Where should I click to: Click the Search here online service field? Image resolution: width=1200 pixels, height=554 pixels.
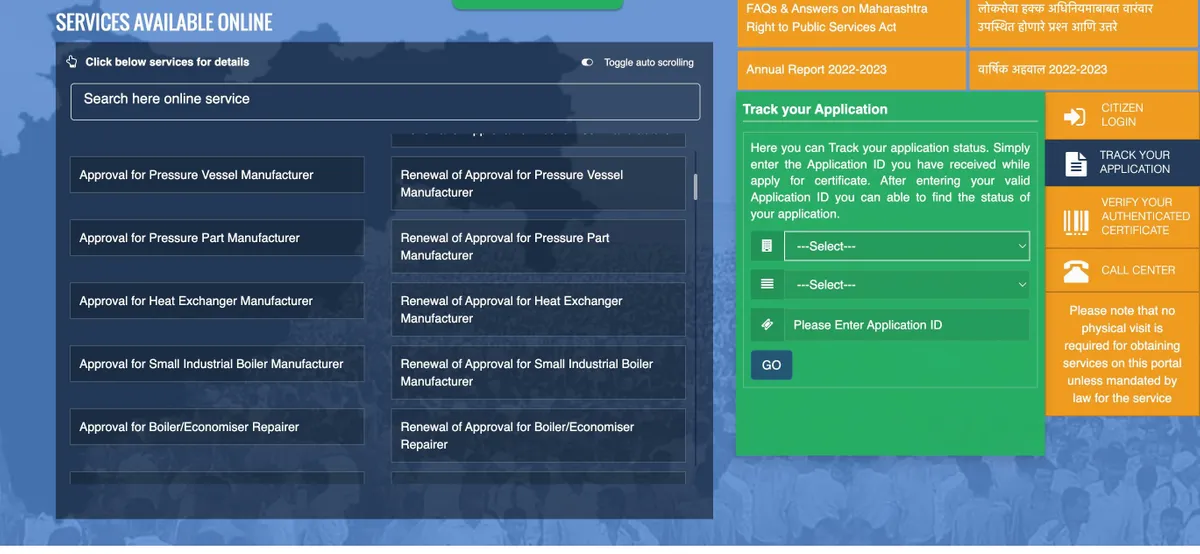[385, 101]
